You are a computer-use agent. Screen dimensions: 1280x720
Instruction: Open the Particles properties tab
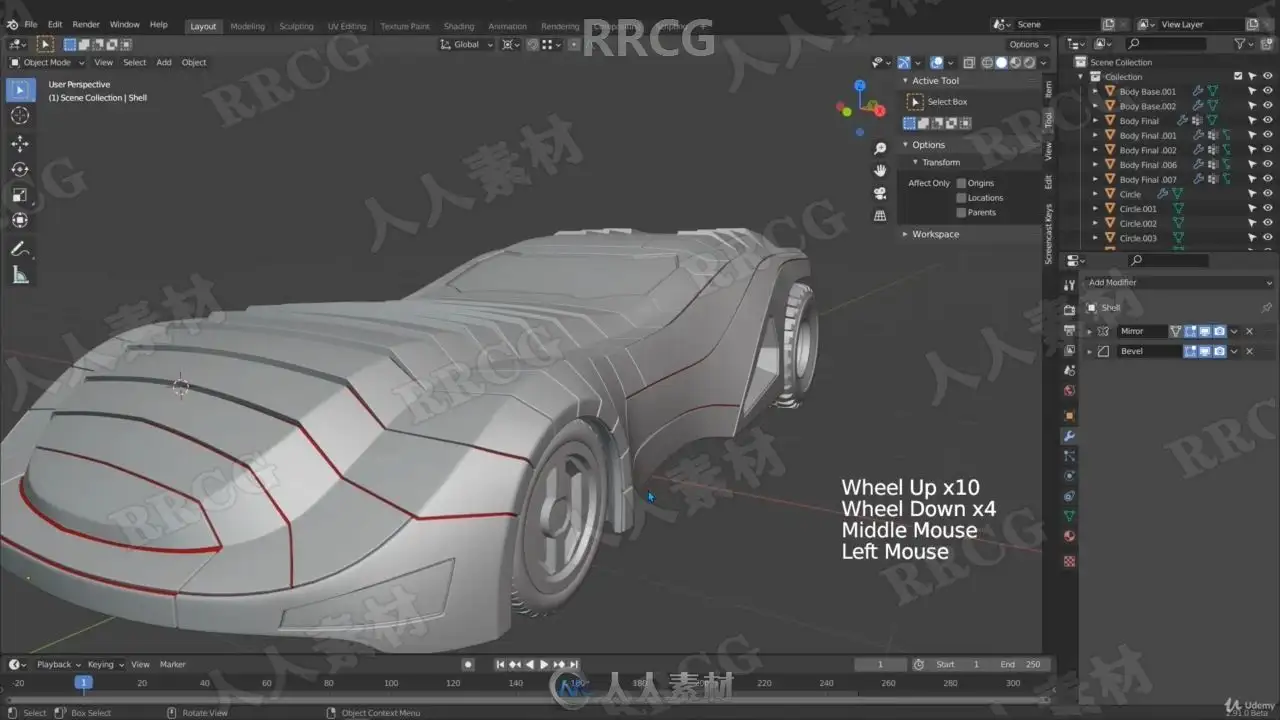(x=1069, y=456)
